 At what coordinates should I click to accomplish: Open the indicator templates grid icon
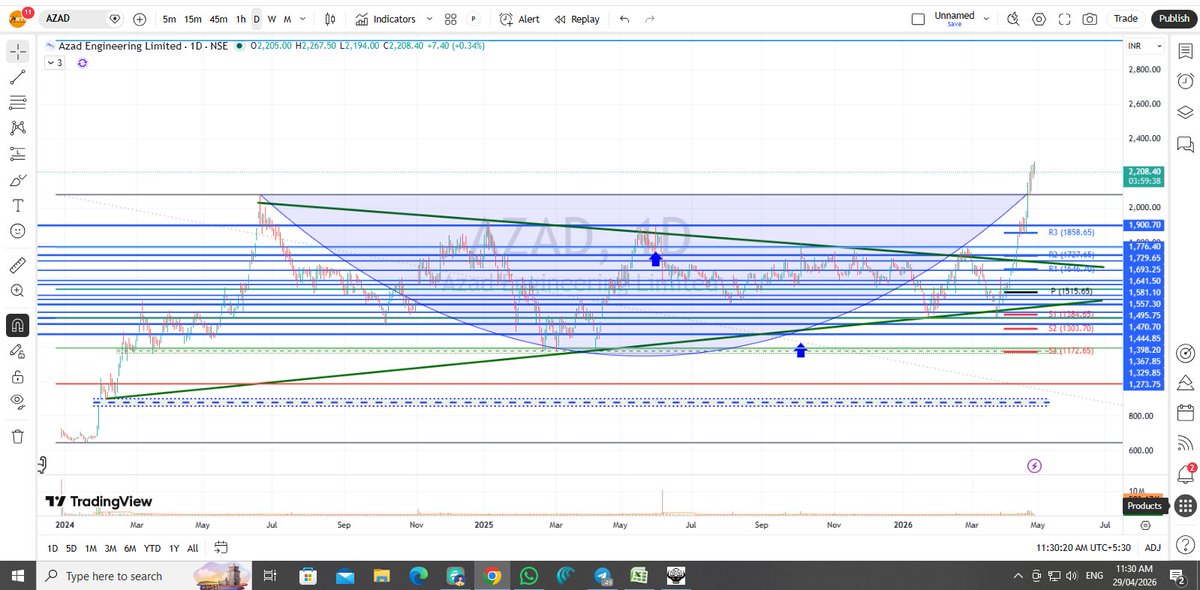(x=450, y=19)
